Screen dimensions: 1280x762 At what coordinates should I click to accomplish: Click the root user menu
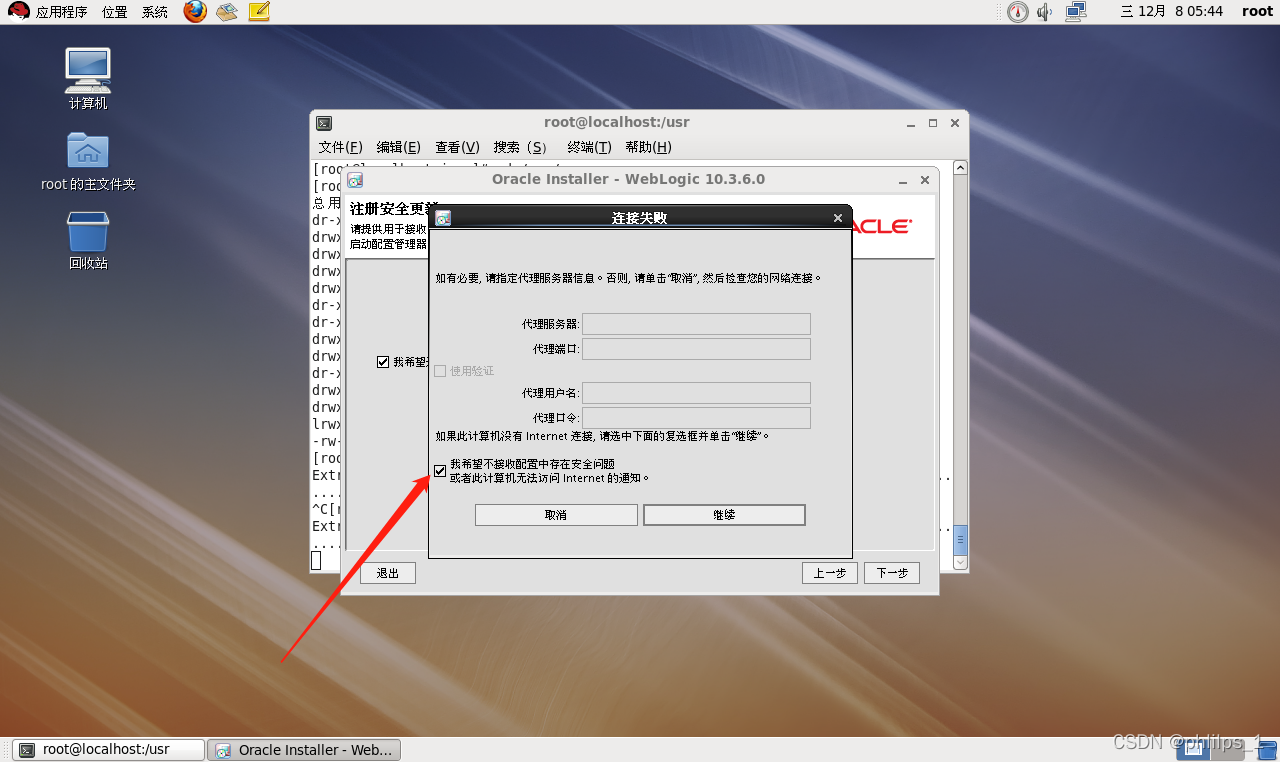click(1257, 12)
